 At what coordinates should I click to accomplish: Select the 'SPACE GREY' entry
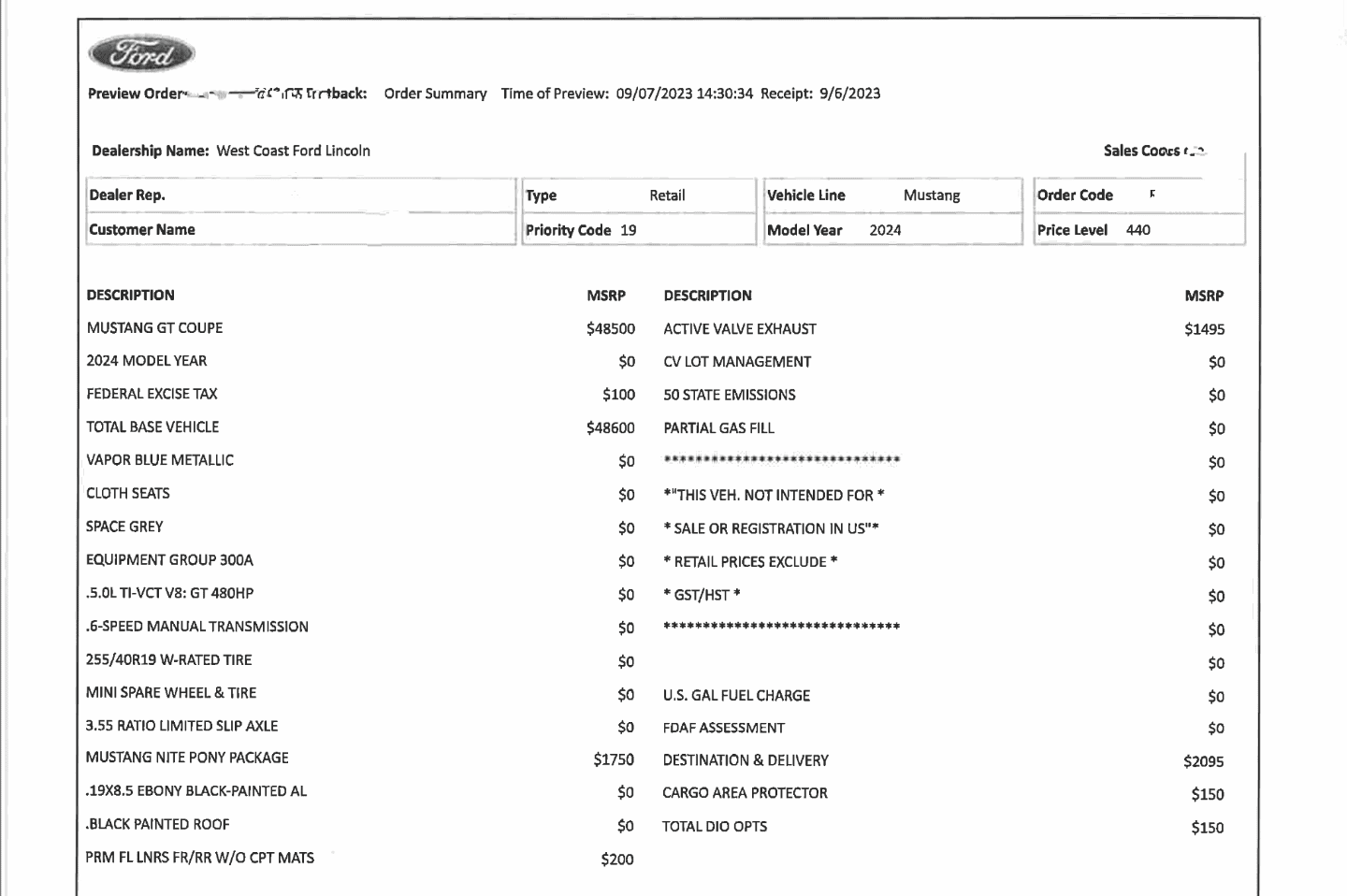124,527
